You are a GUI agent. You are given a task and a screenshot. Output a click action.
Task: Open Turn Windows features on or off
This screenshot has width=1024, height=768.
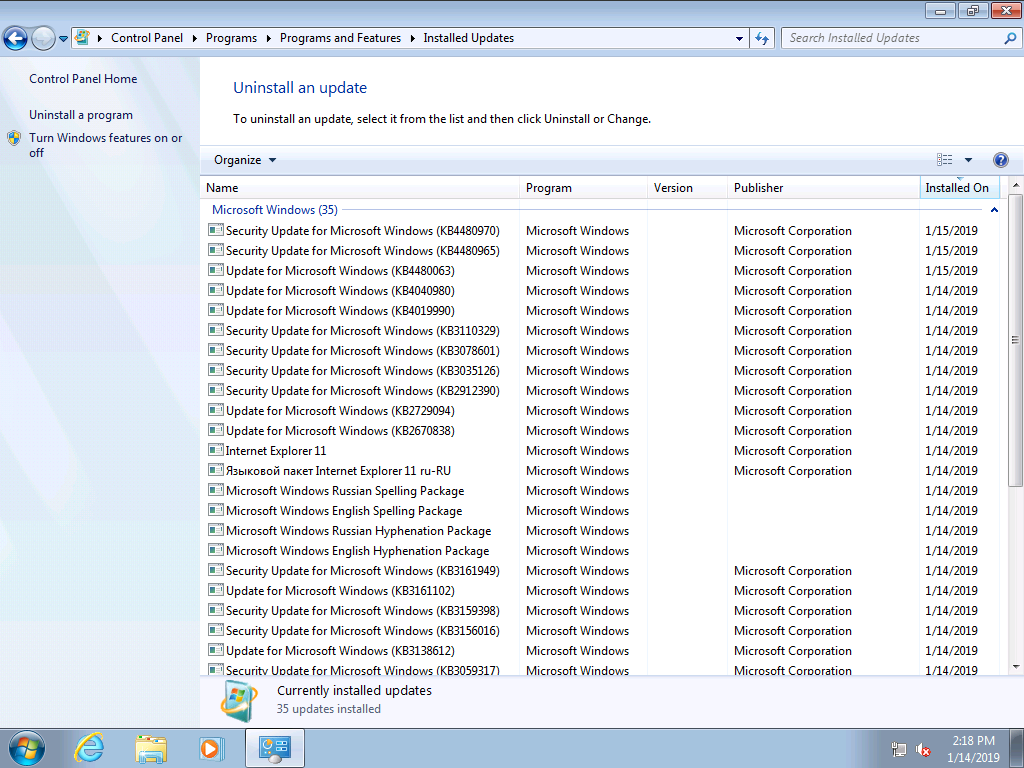click(106, 145)
